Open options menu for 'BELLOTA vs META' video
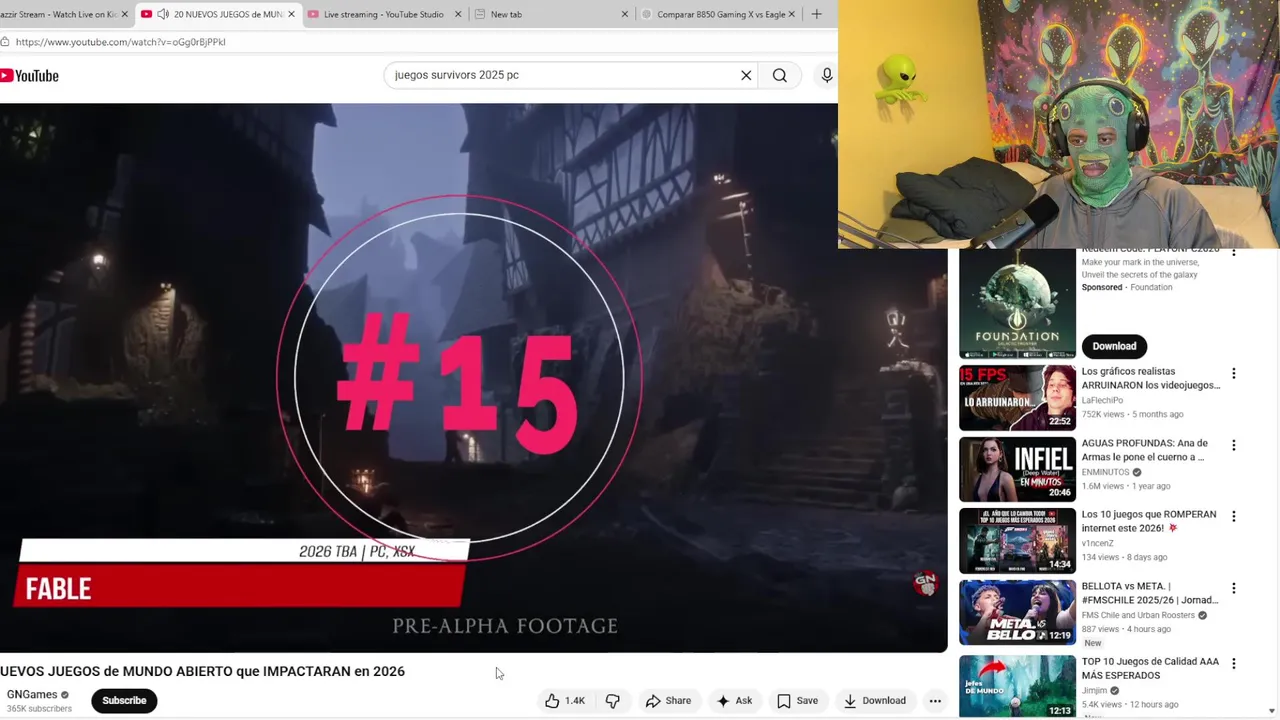This screenshot has height=720, width=1280. (1233, 588)
